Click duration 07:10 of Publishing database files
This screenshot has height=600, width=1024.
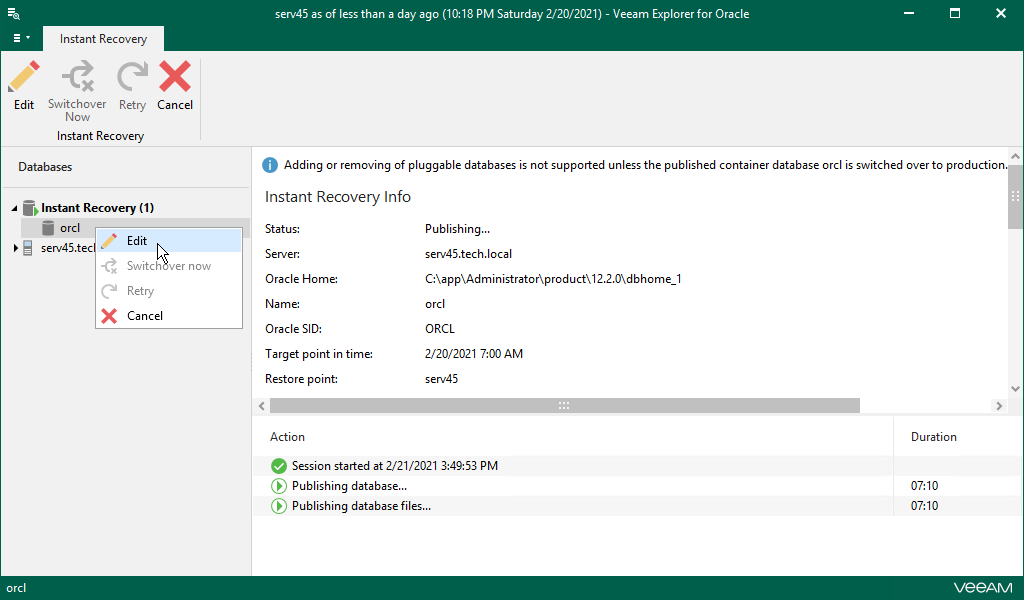point(924,506)
